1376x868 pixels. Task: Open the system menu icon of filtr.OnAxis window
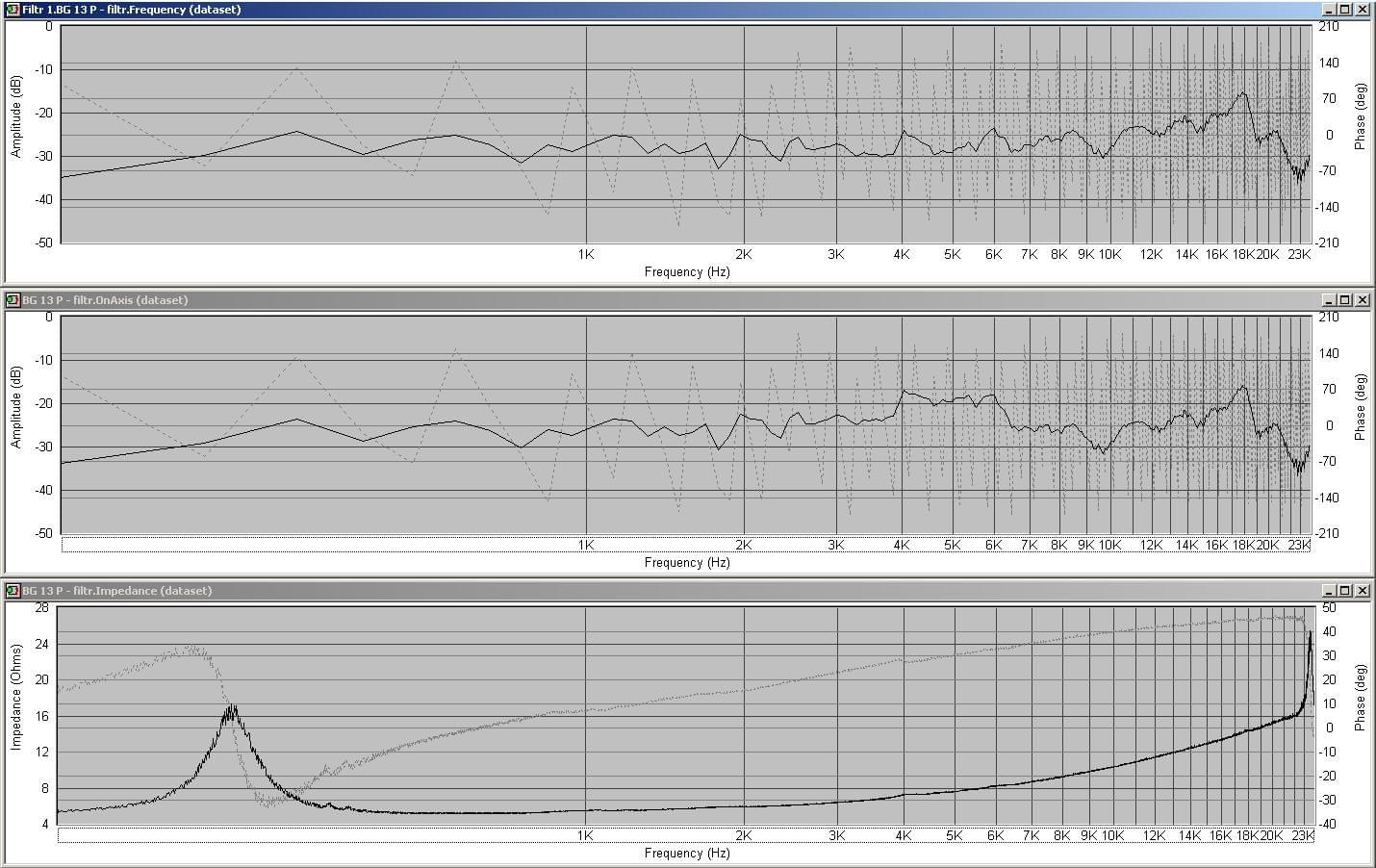pos(13,300)
